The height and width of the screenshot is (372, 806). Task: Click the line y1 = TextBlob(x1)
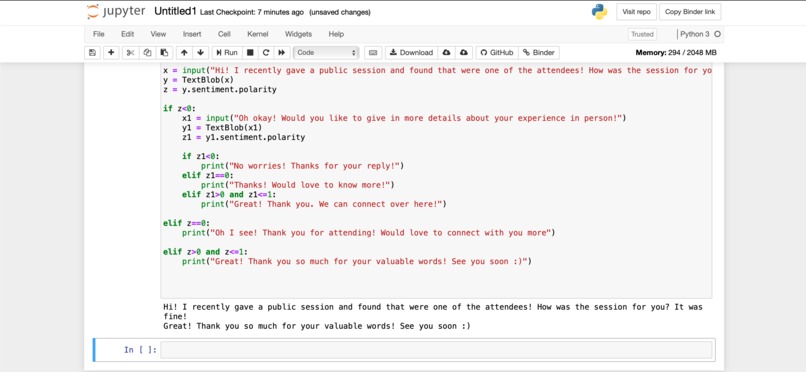[x=222, y=127]
